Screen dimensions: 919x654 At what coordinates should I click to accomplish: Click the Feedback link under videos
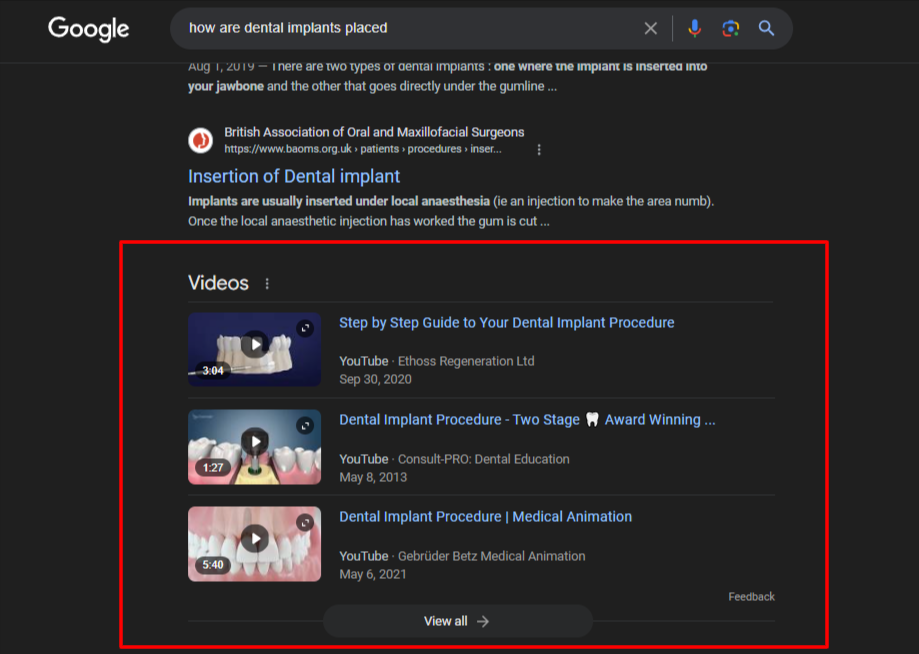751,597
